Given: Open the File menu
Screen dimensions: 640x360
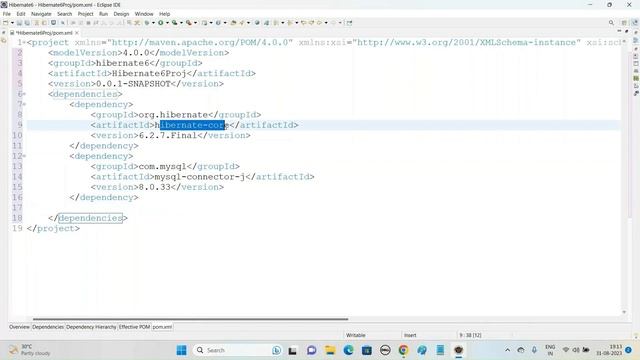Looking at the screenshot, I should tap(7, 14).
